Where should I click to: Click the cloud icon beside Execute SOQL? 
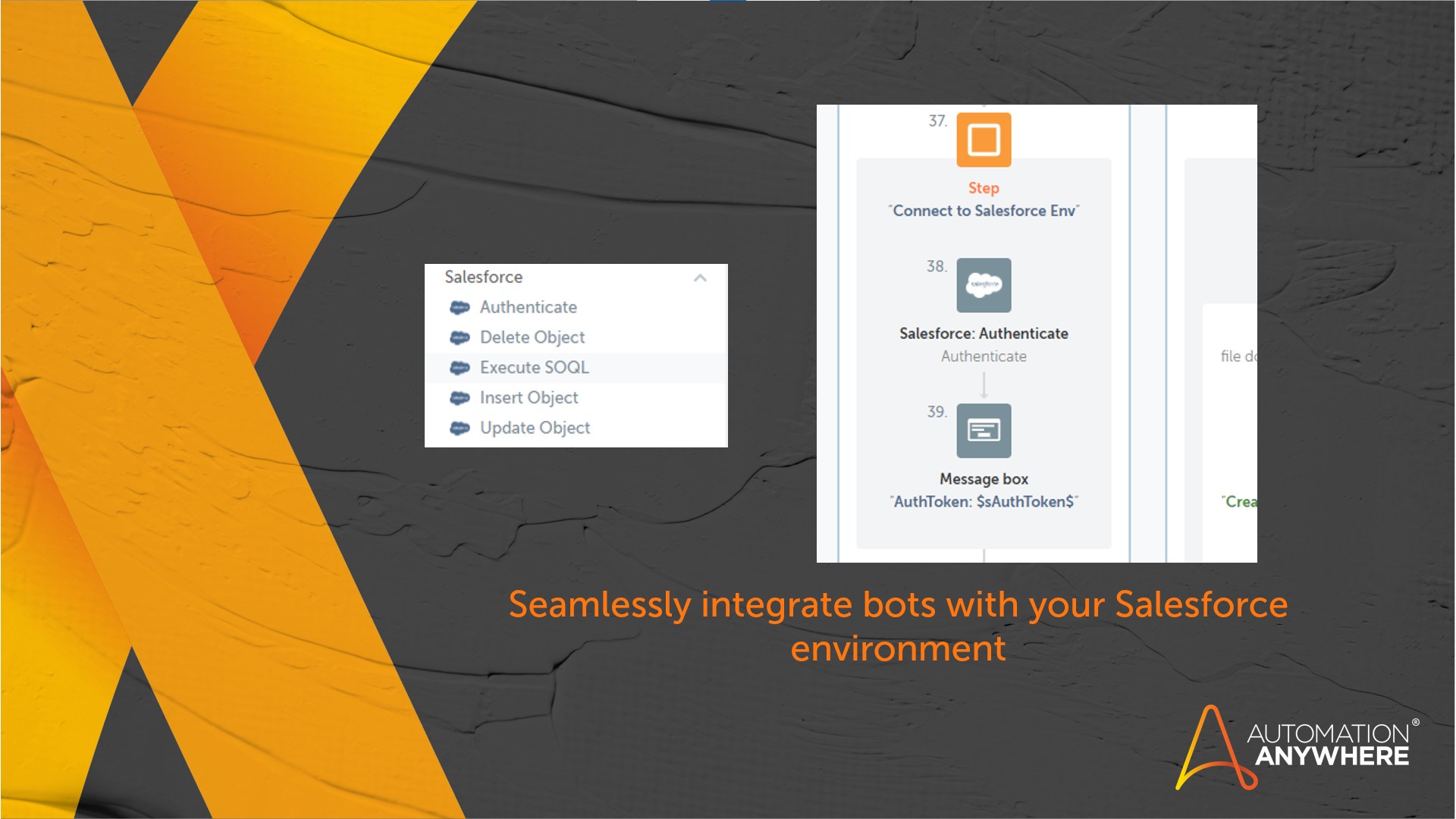tap(460, 368)
